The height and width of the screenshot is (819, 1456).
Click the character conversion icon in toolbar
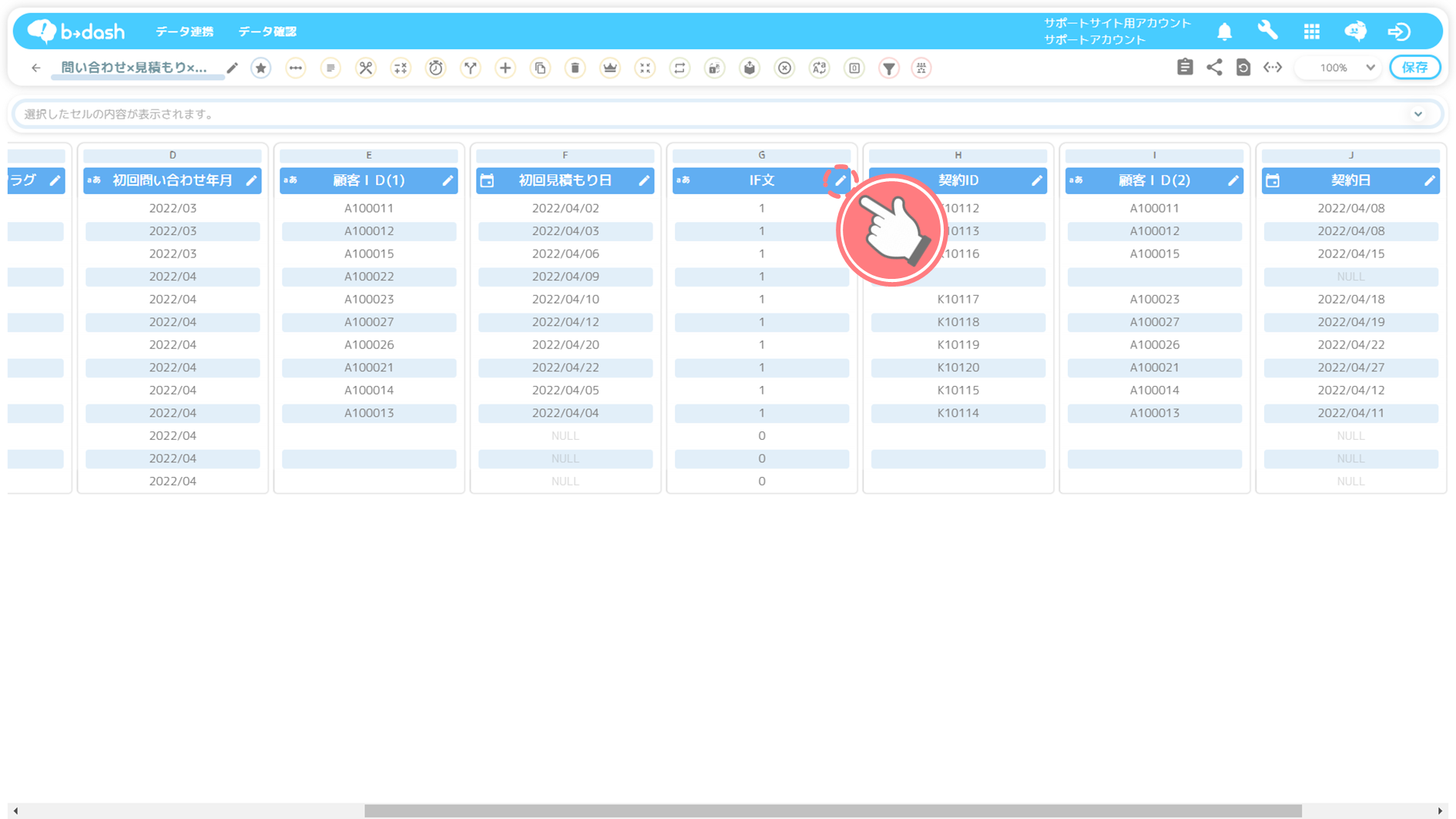(x=820, y=68)
